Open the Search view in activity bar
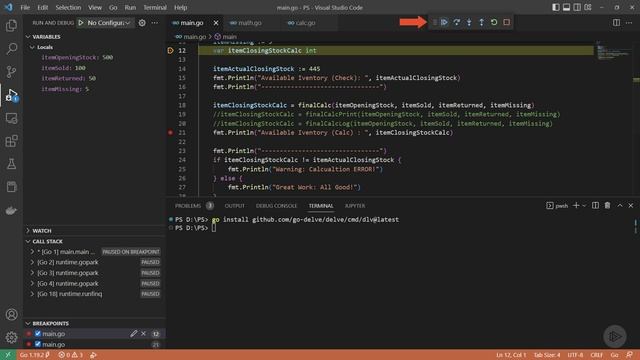Screen dimensions: 640x360 (11, 49)
